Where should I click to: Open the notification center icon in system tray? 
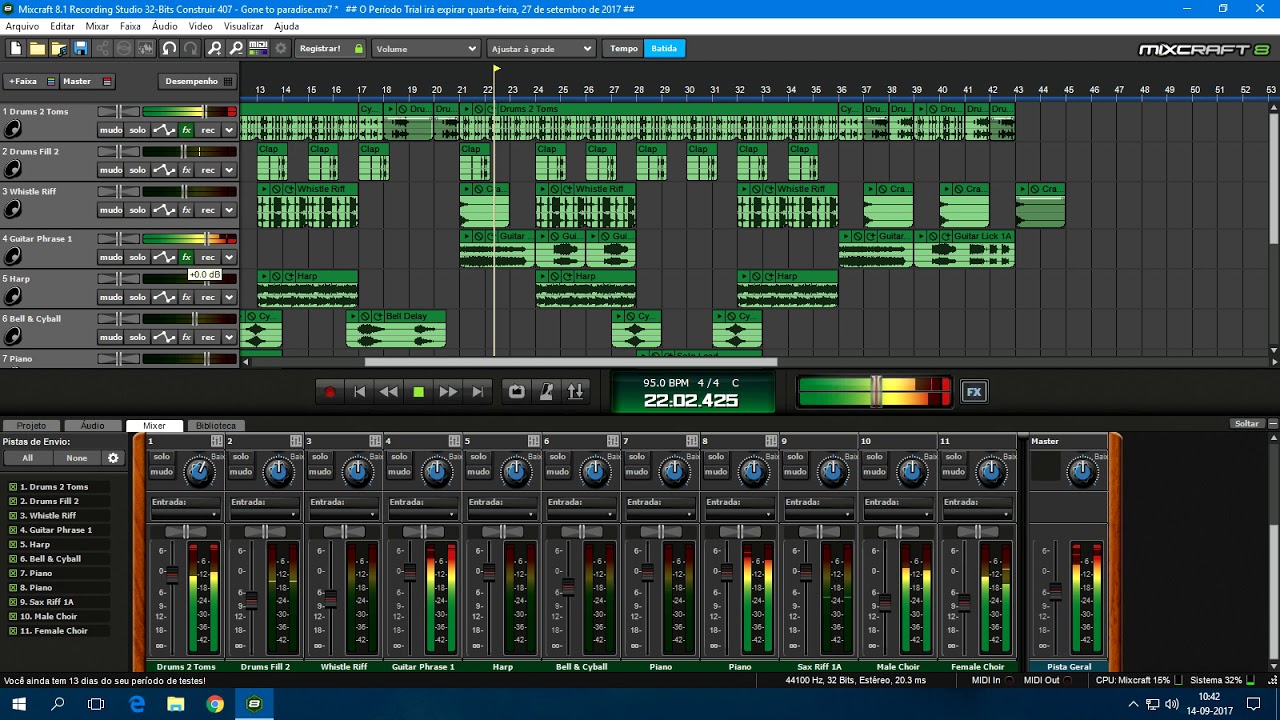1254,704
